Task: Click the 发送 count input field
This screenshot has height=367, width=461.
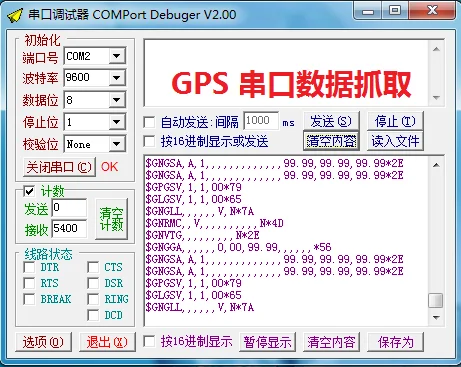Action: (69, 208)
